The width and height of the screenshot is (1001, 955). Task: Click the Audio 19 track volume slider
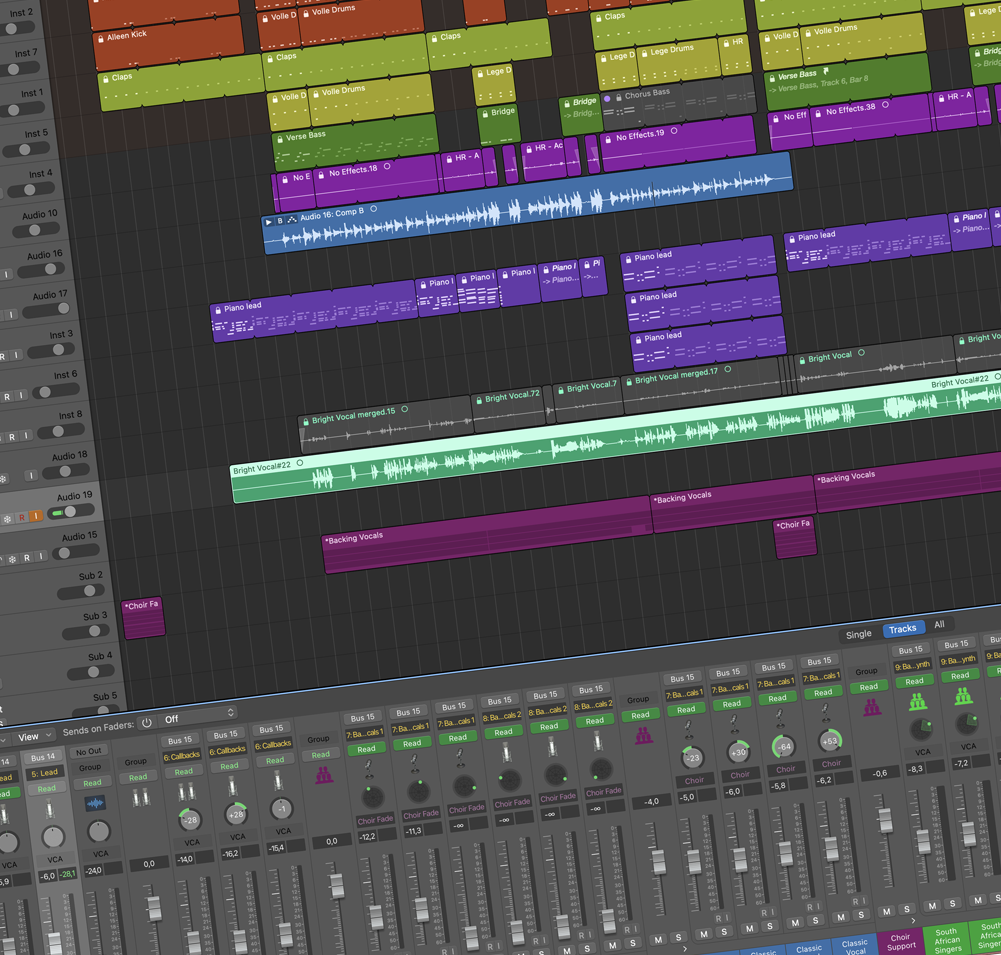point(72,512)
